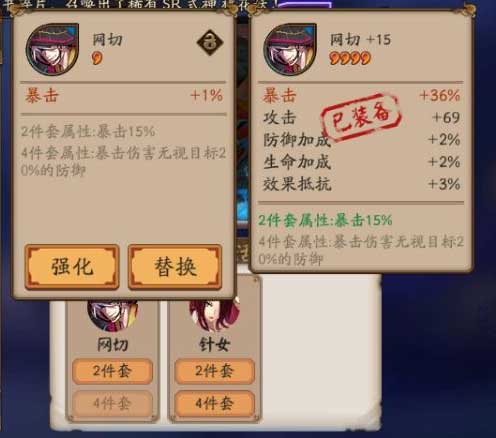Click the 替换 replace button

point(175,267)
